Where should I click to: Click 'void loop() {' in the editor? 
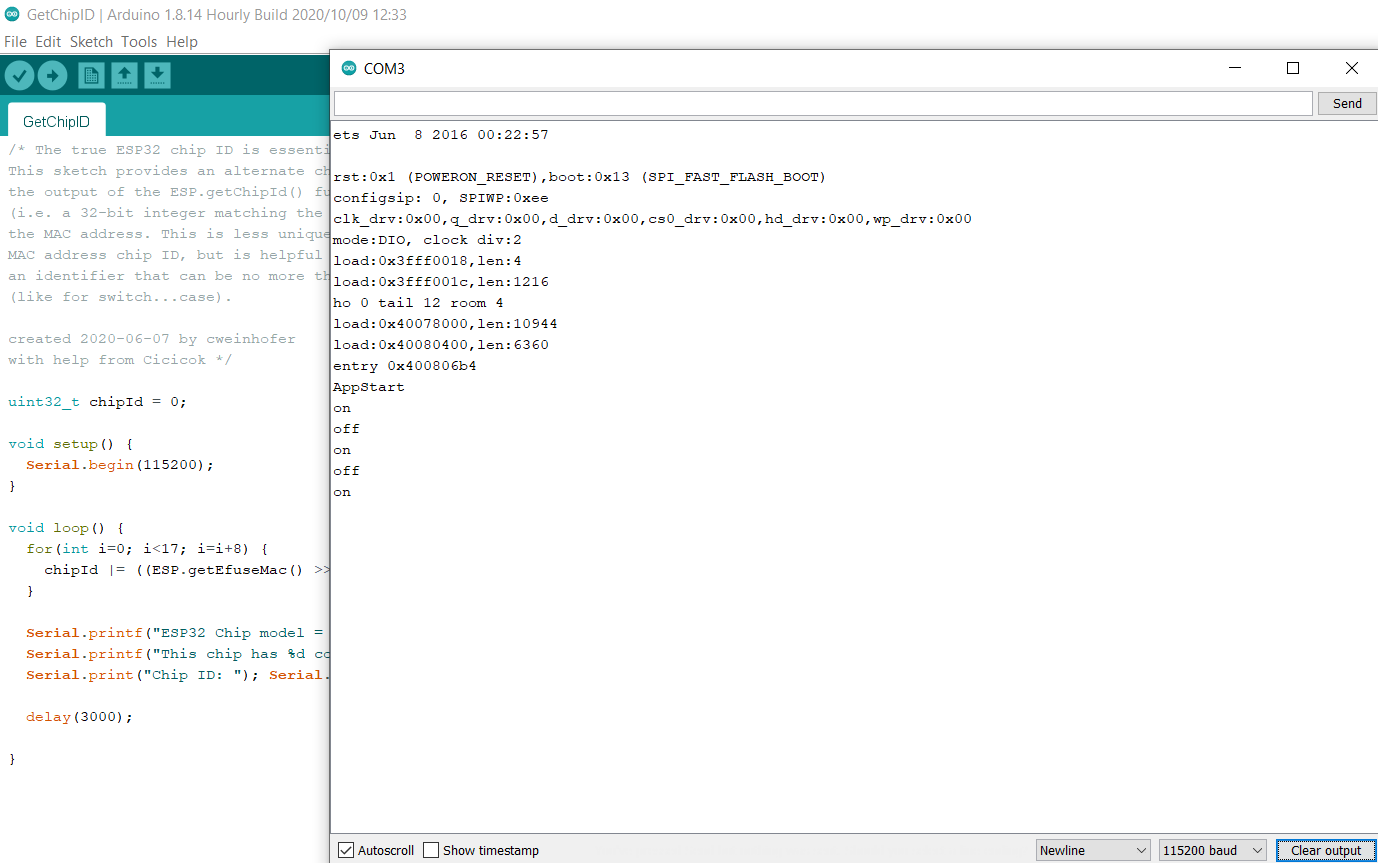[66, 528]
